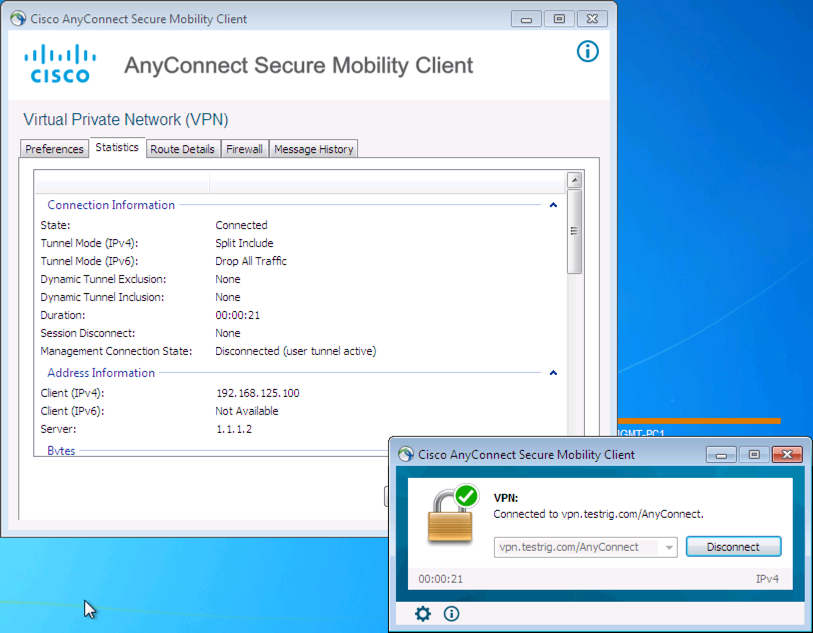Minimize the main AnyConnect window
This screenshot has width=813, height=633.
pyautogui.click(x=526, y=19)
